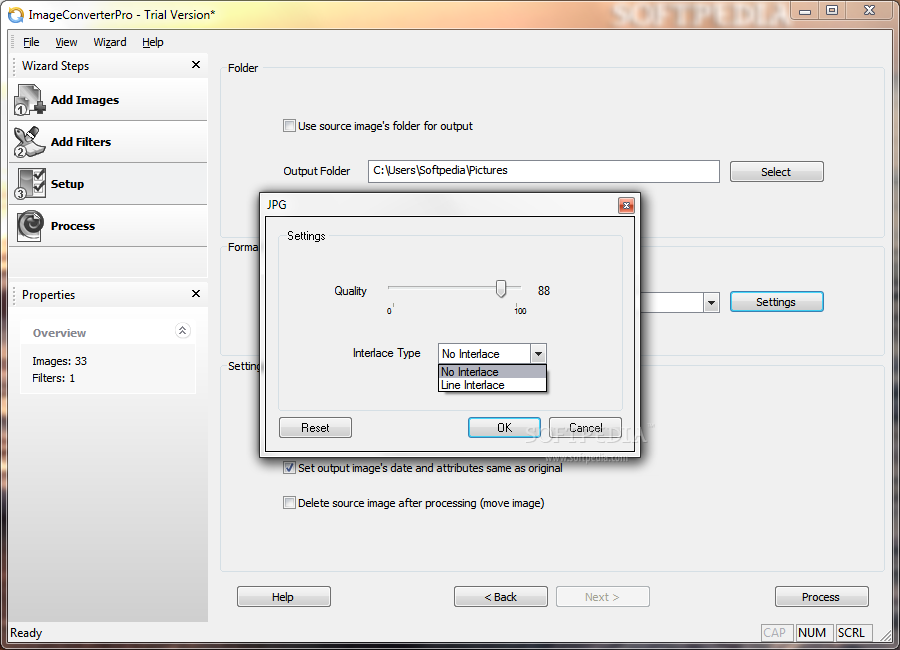Screen dimensions: 900x650
Task: Close the Properties panel
Action: pyautogui.click(x=196, y=293)
